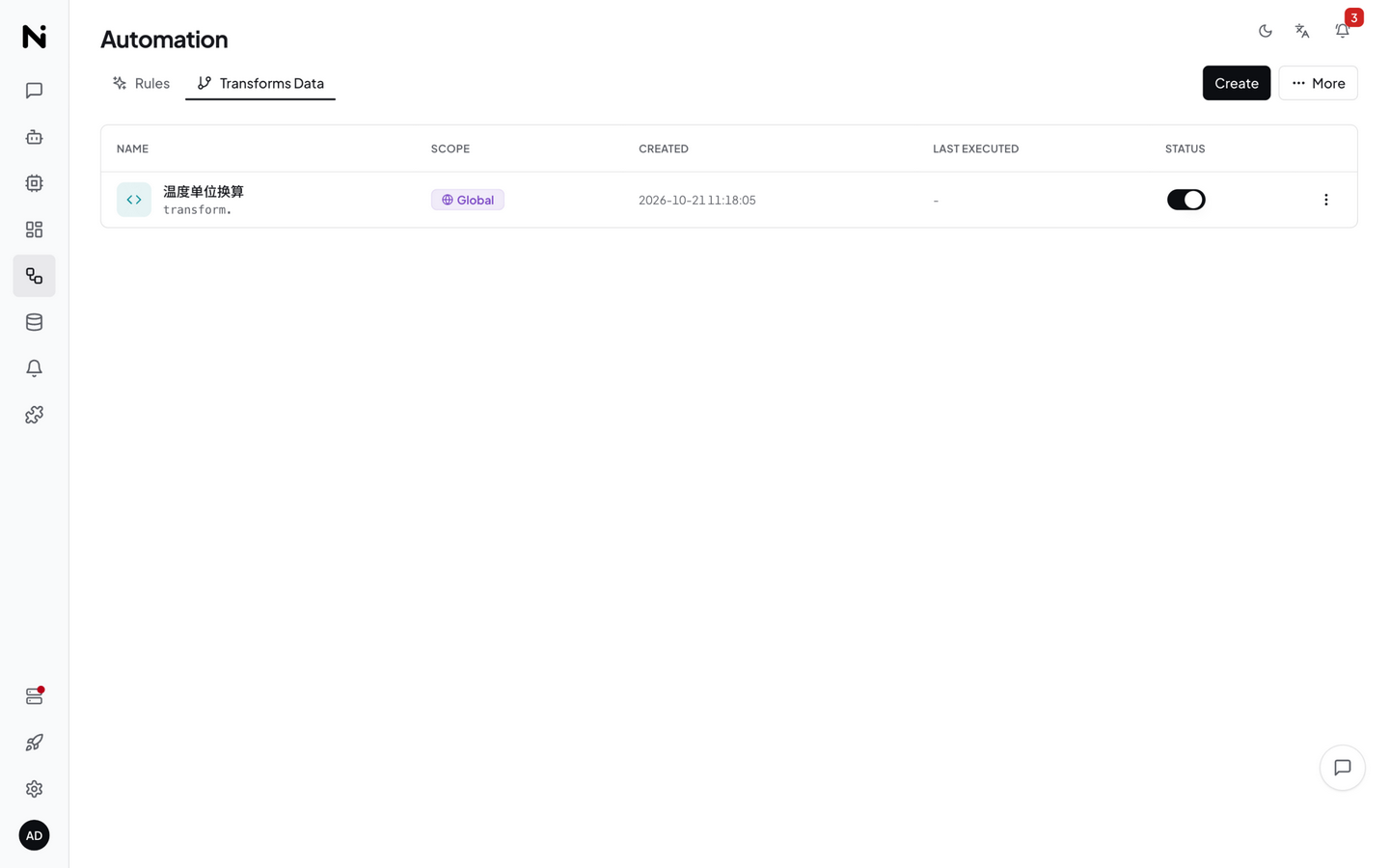Open the robot sidebar icon

pos(34,137)
